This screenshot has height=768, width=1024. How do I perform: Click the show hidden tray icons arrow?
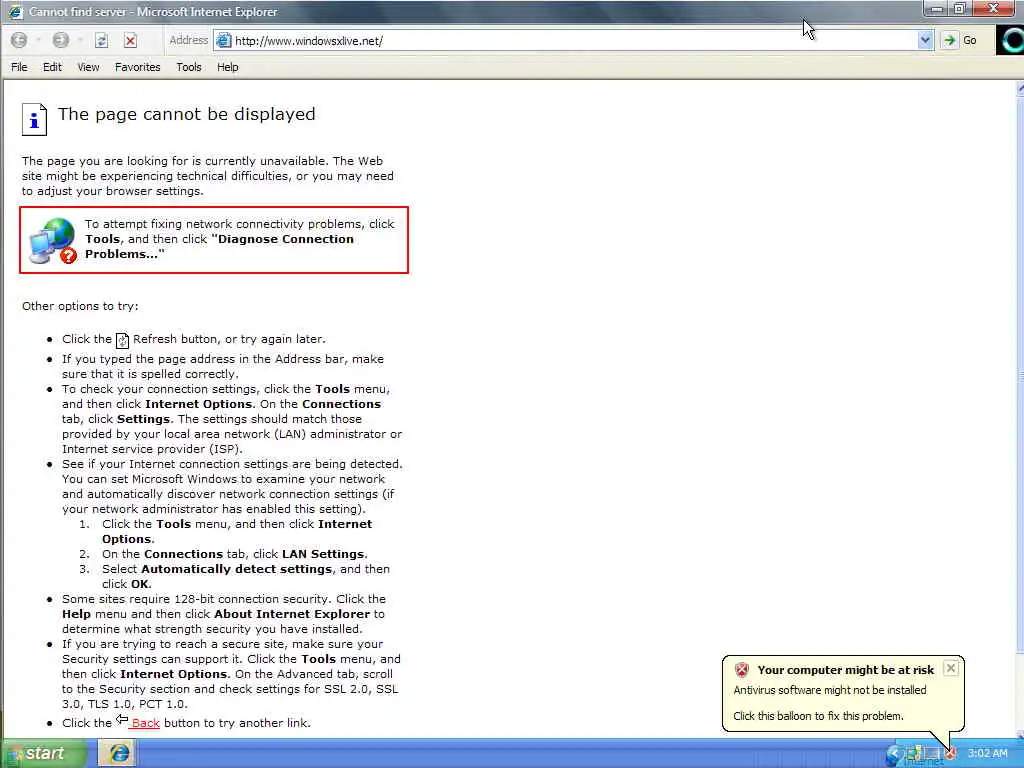tap(893, 754)
